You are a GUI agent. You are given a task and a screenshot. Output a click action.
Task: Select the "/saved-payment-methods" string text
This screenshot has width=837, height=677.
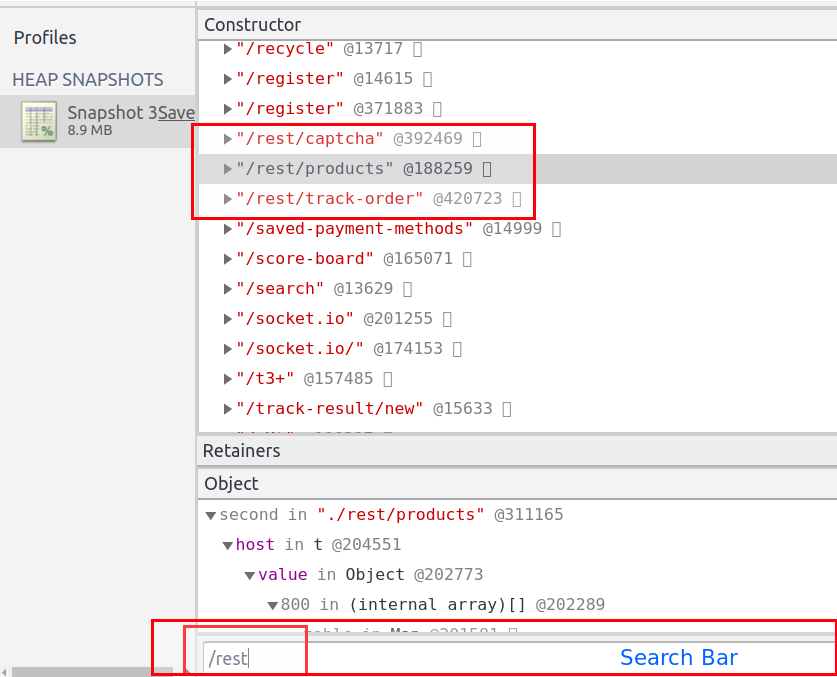[x=354, y=229]
